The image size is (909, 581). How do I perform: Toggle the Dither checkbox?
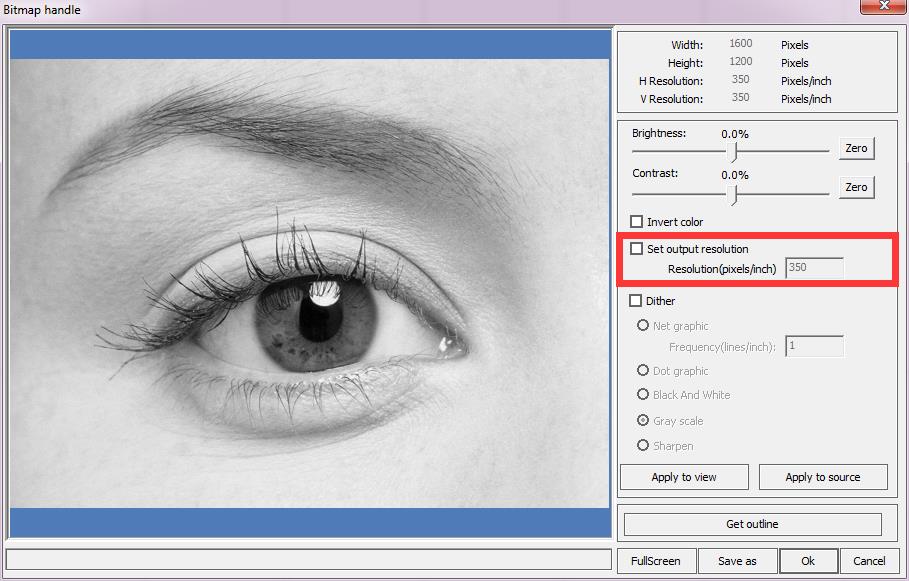636,301
